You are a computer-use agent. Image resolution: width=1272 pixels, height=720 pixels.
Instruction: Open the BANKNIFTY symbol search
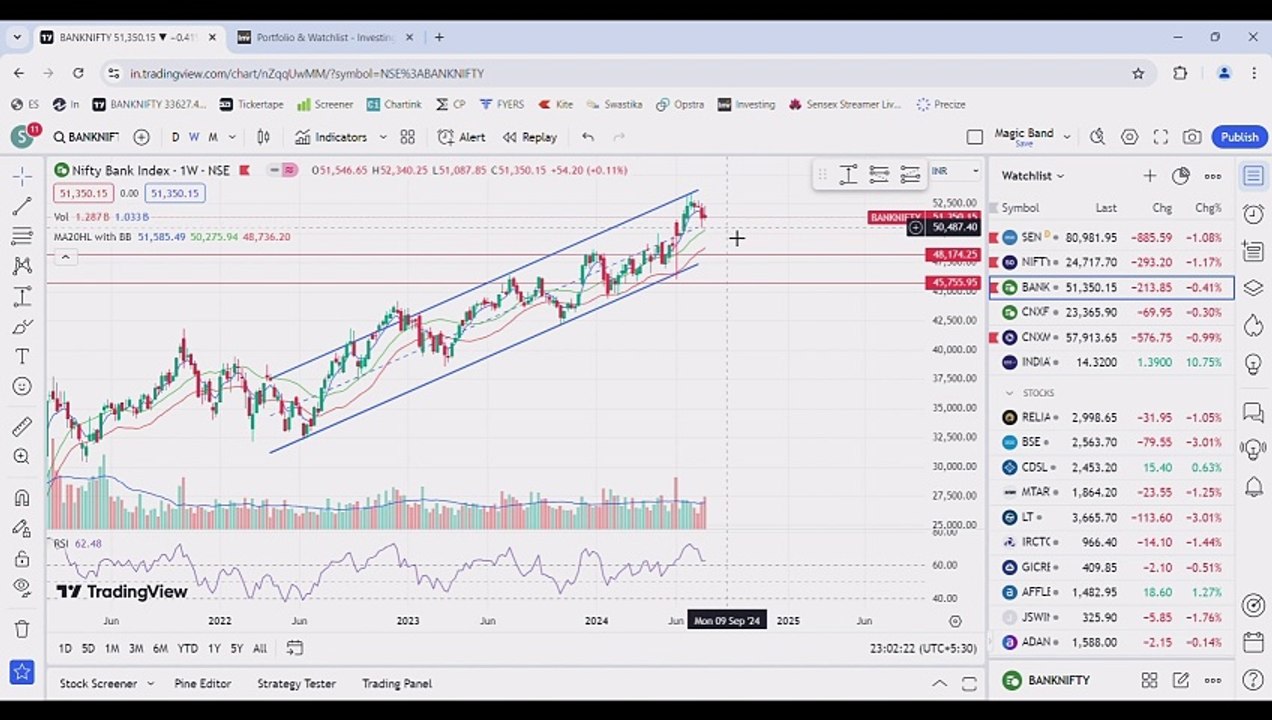coord(85,137)
